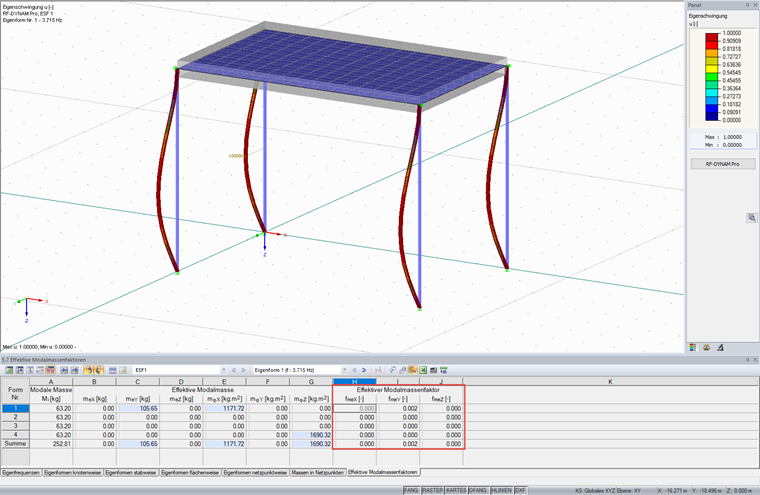Select row header 3 in table
Viewport: 760px width, 495px height.
[16, 426]
